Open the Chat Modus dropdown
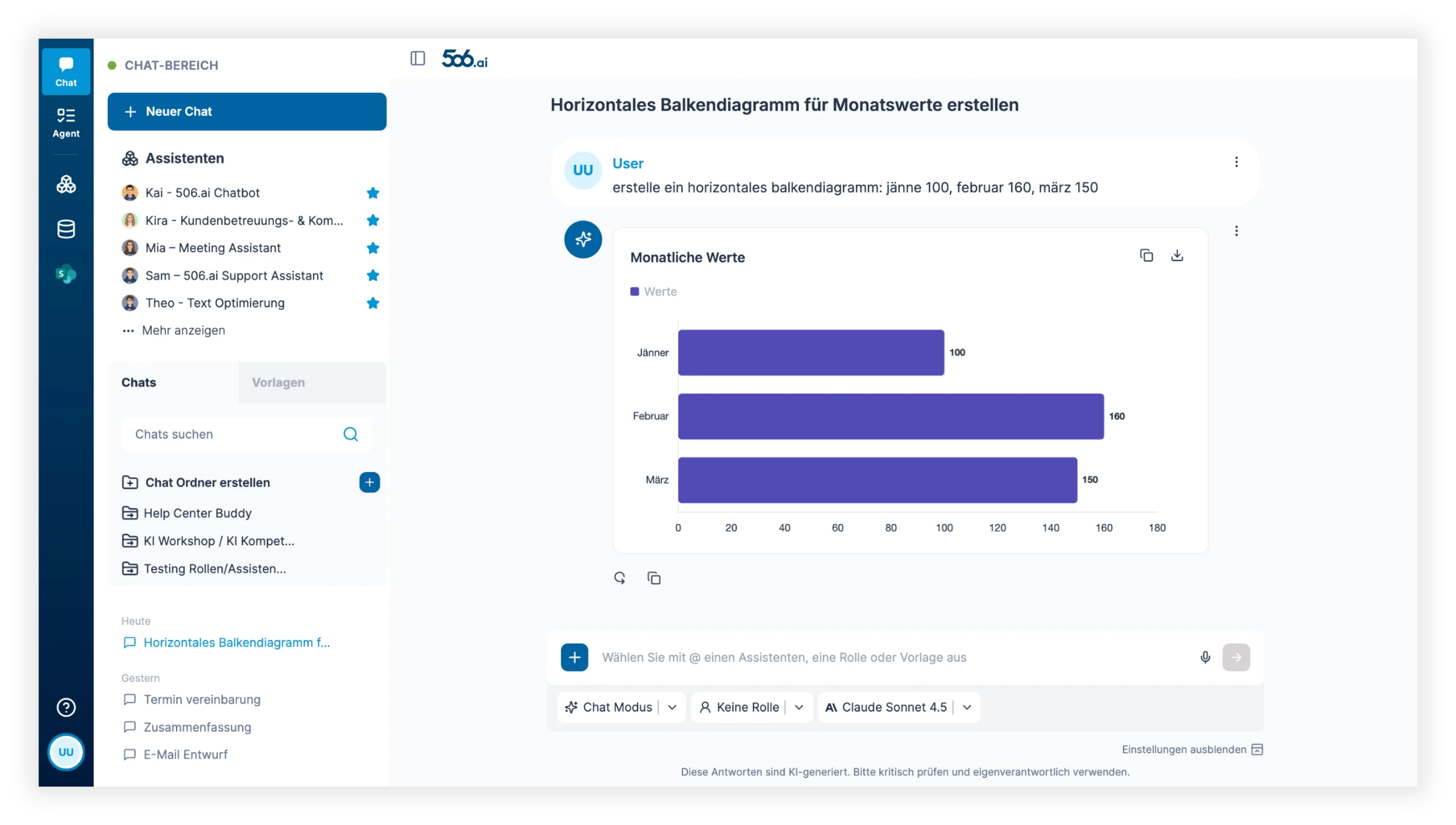Screen dimensions: 1456x825 tap(622, 707)
